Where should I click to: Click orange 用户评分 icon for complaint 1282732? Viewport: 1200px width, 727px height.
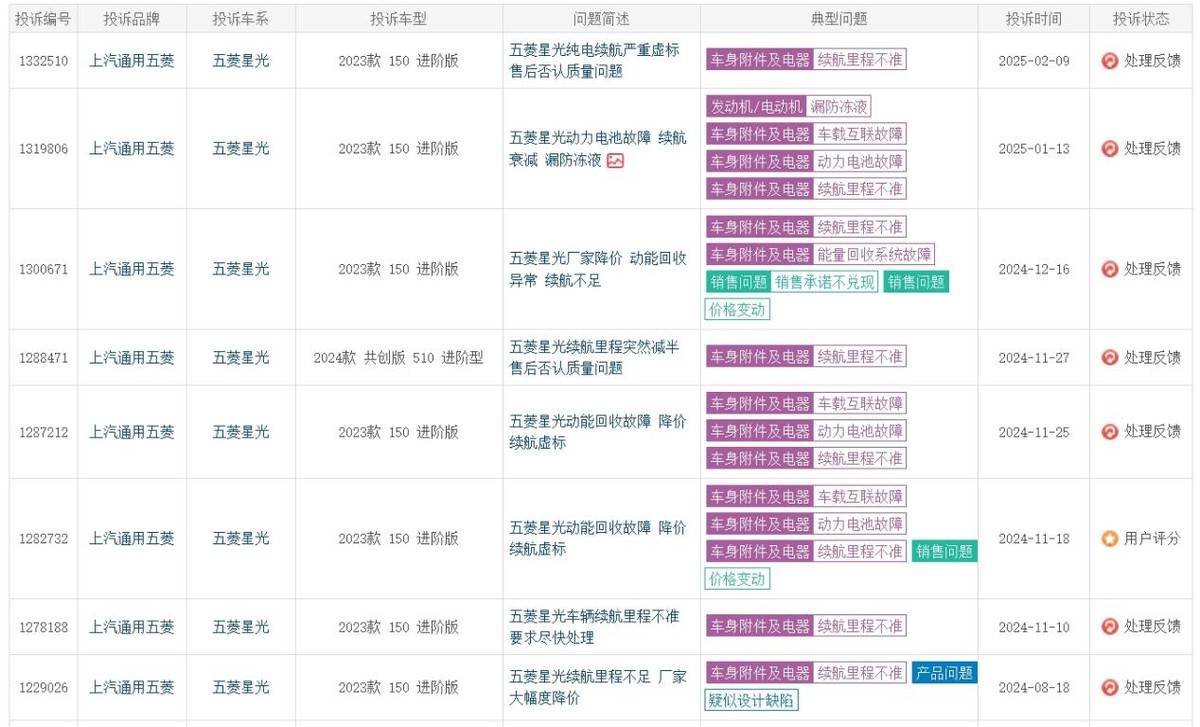click(x=1109, y=538)
